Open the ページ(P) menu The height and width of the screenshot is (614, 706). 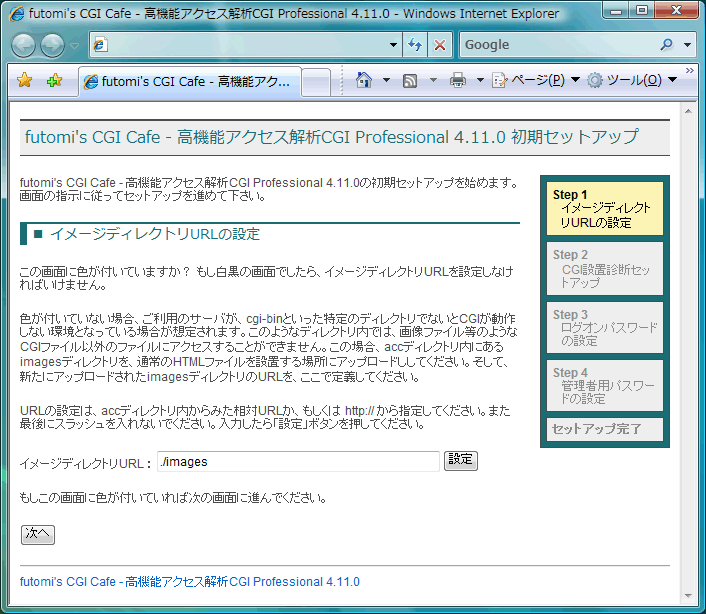[536, 80]
